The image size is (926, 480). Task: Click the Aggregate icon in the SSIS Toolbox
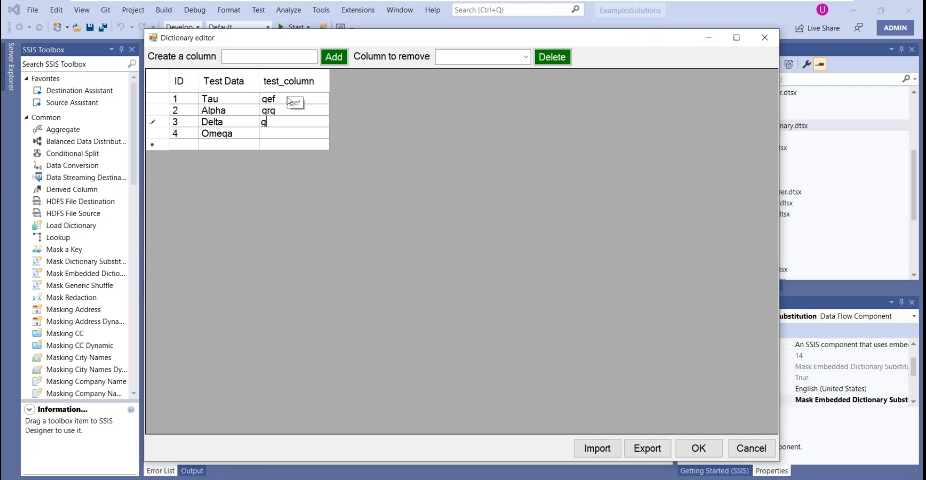tap(37, 129)
